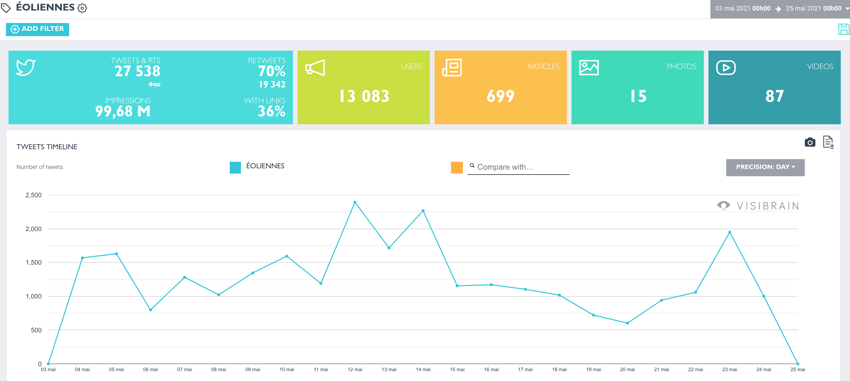Click the ÉOLIENNES legend label
The height and width of the screenshot is (381, 850).
(266, 166)
